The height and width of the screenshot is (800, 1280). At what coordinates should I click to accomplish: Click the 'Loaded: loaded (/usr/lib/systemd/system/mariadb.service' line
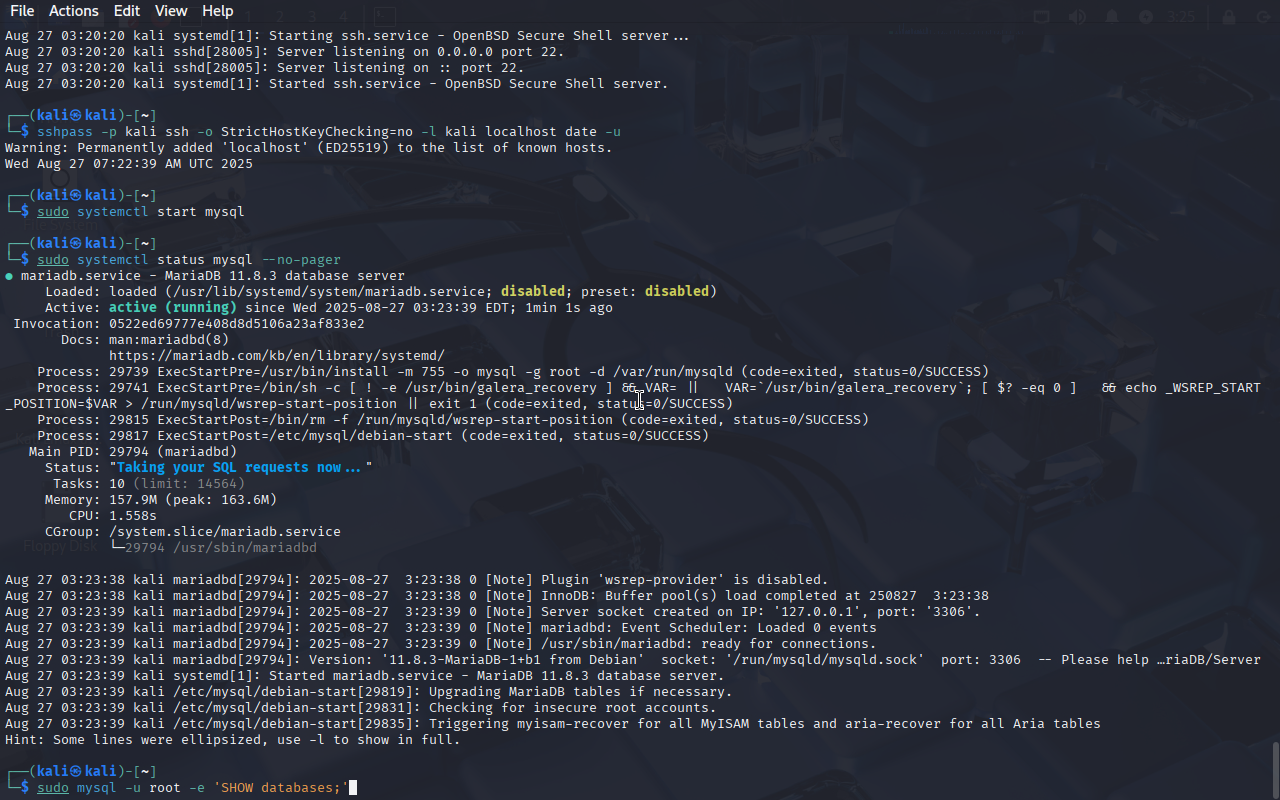click(x=381, y=292)
